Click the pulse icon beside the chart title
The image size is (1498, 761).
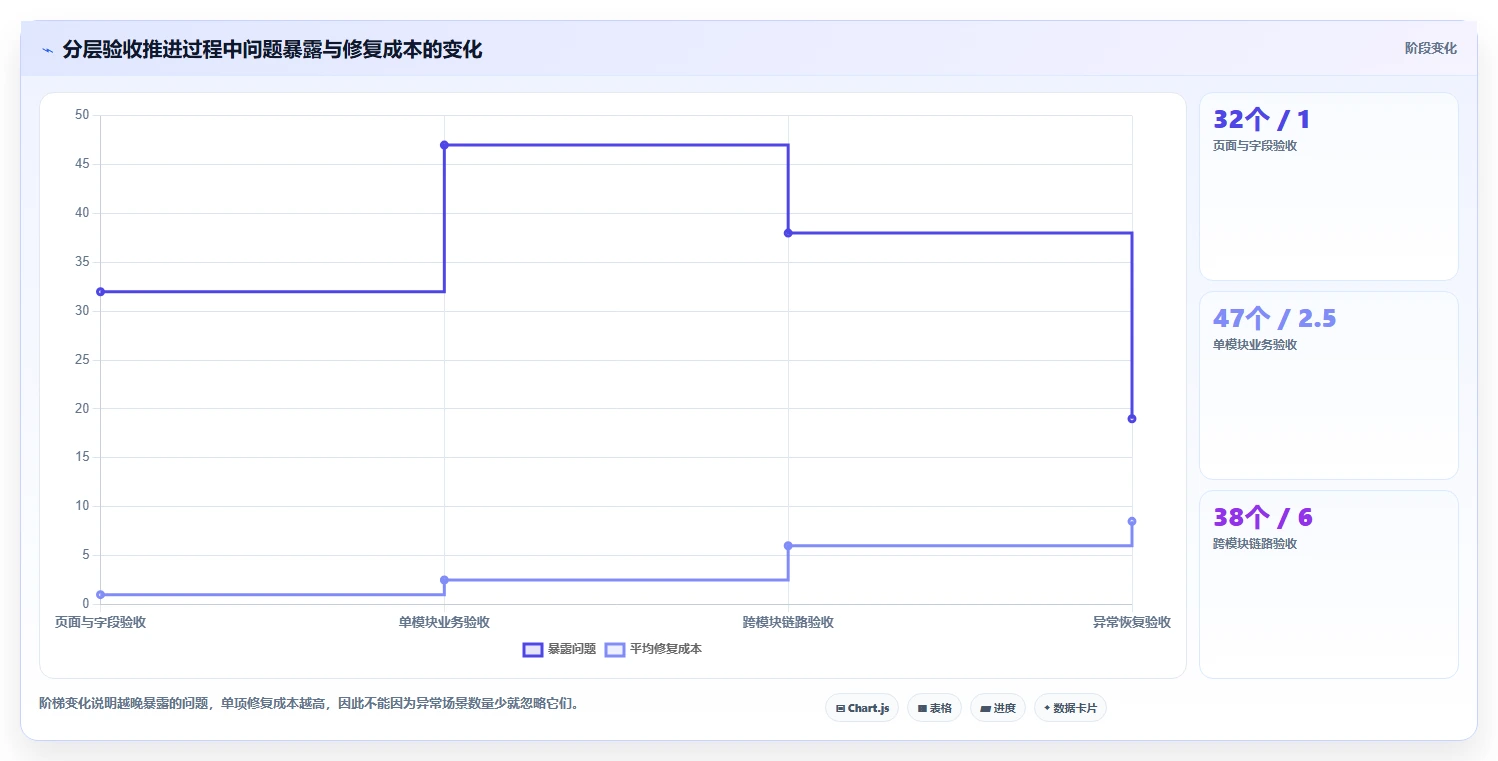[x=47, y=50]
